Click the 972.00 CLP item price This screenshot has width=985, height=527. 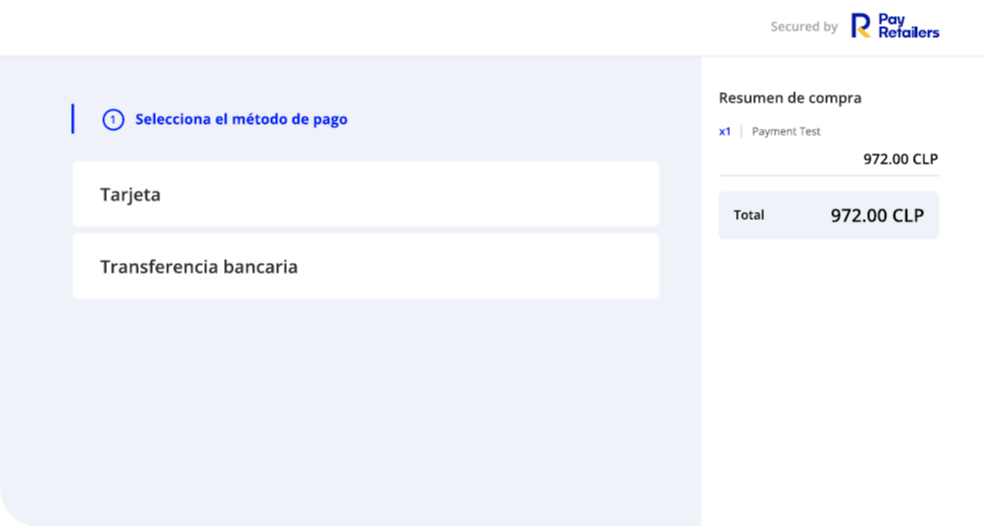(900, 159)
